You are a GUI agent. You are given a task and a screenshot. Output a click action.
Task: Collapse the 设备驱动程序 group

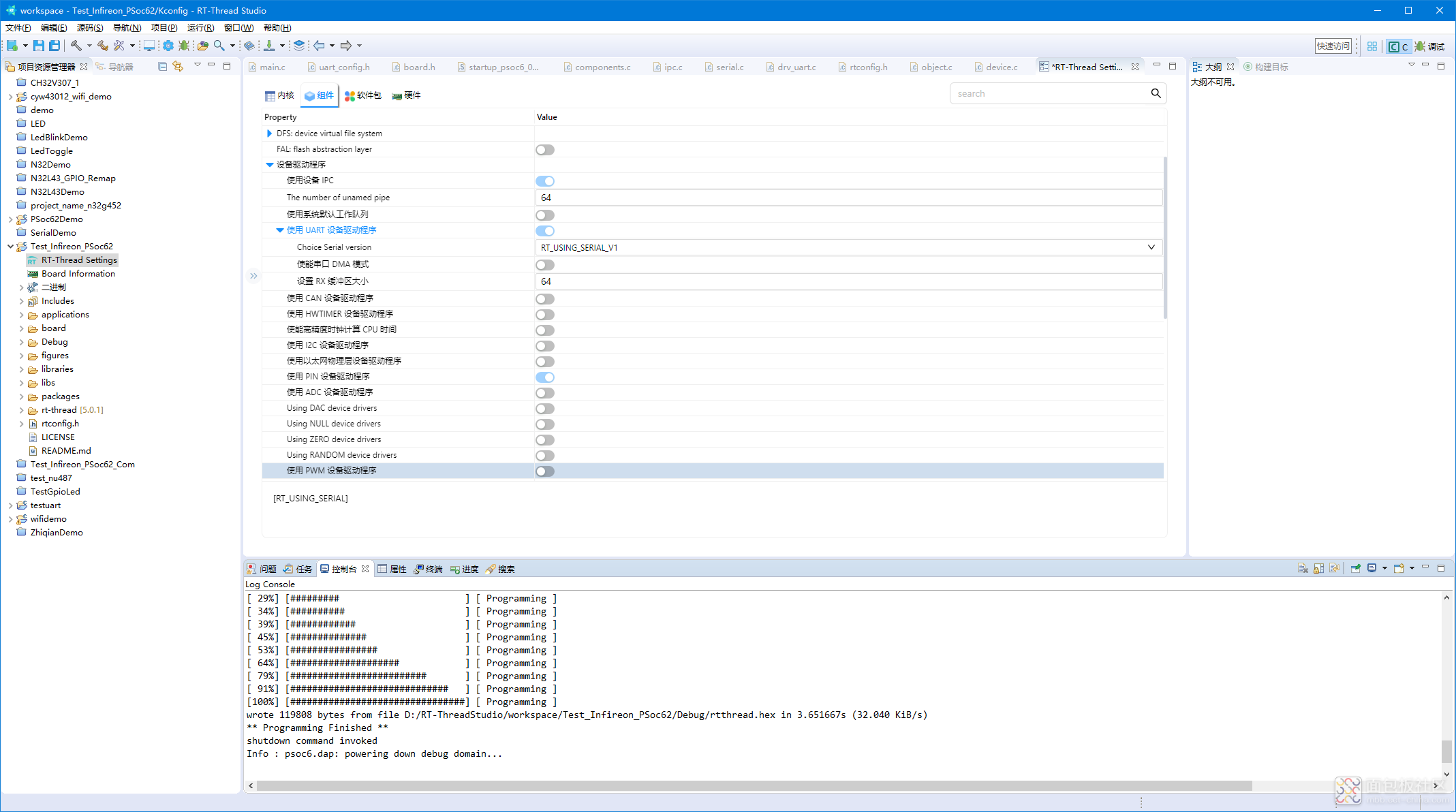pyautogui.click(x=270, y=165)
